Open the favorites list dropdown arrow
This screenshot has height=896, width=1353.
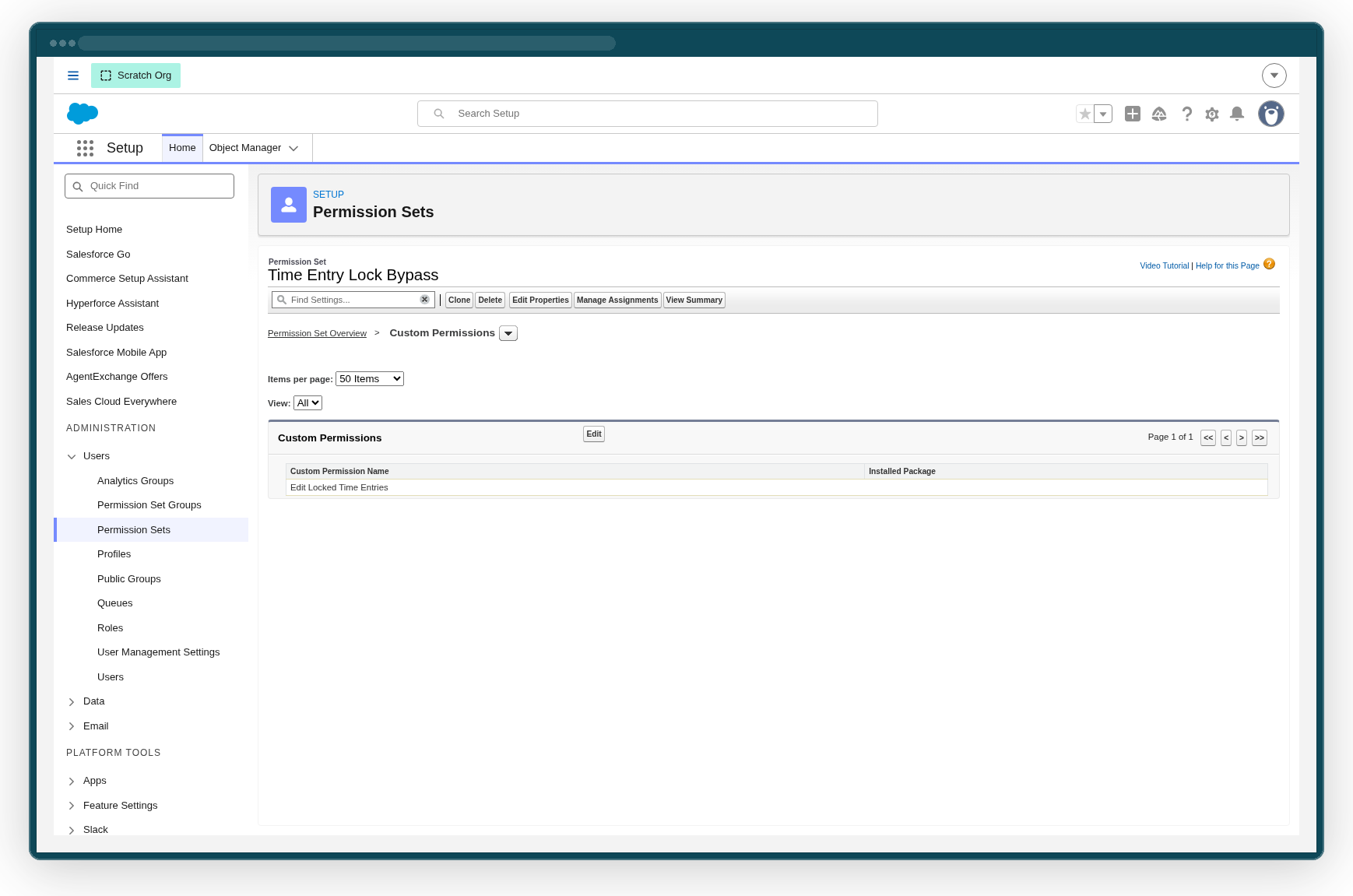[1103, 114]
